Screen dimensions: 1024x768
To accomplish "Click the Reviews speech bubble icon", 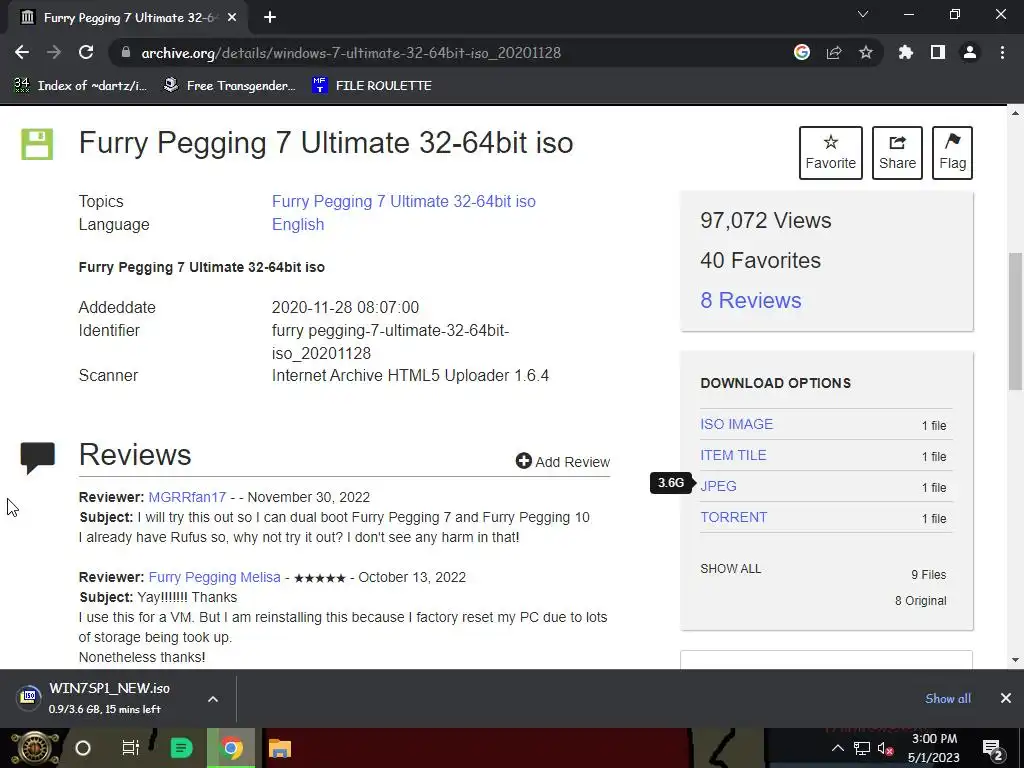I will click(37, 456).
